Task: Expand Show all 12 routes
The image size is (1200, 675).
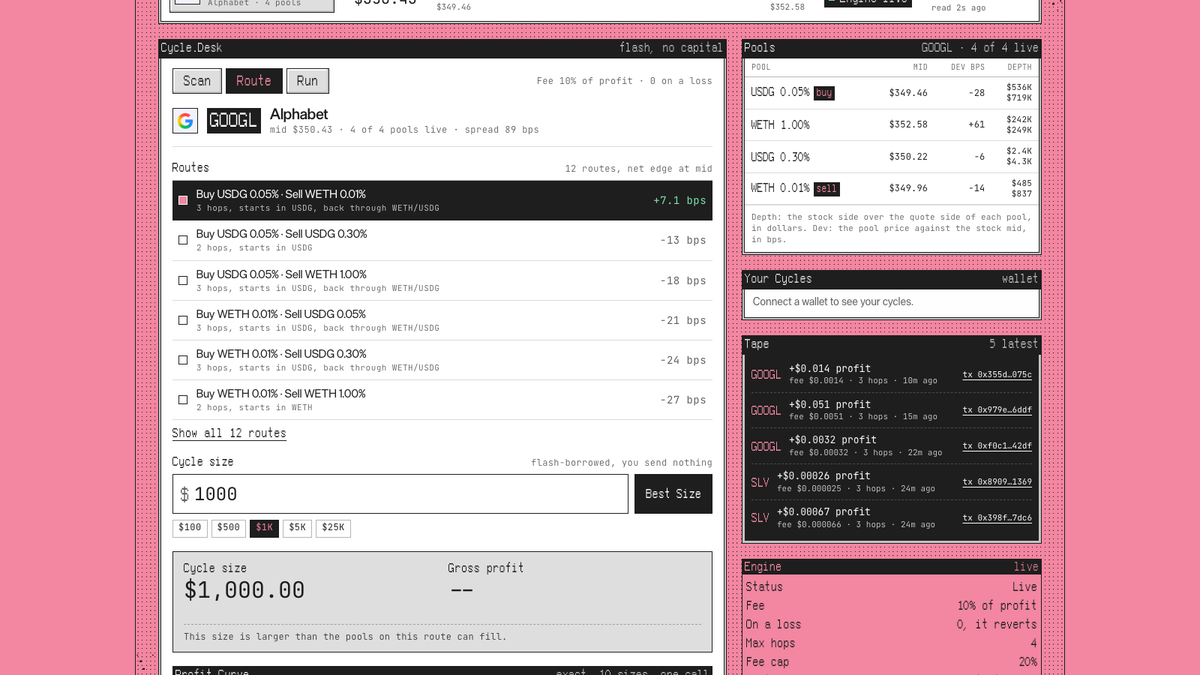Action: pos(229,433)
